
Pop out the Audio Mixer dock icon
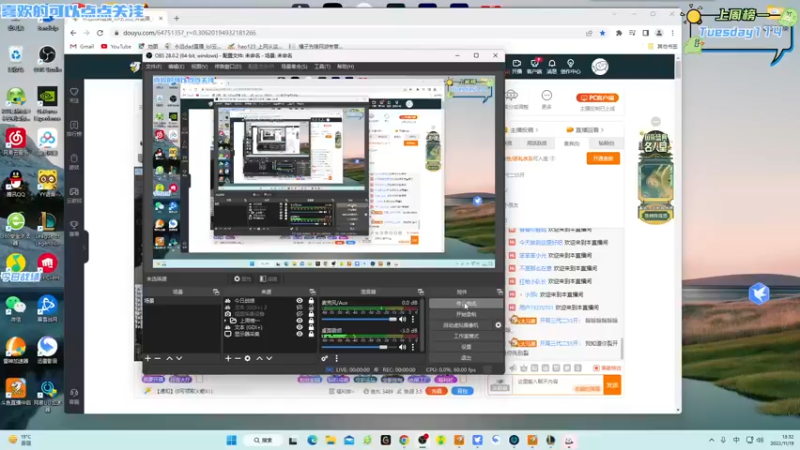click(420, 292)
